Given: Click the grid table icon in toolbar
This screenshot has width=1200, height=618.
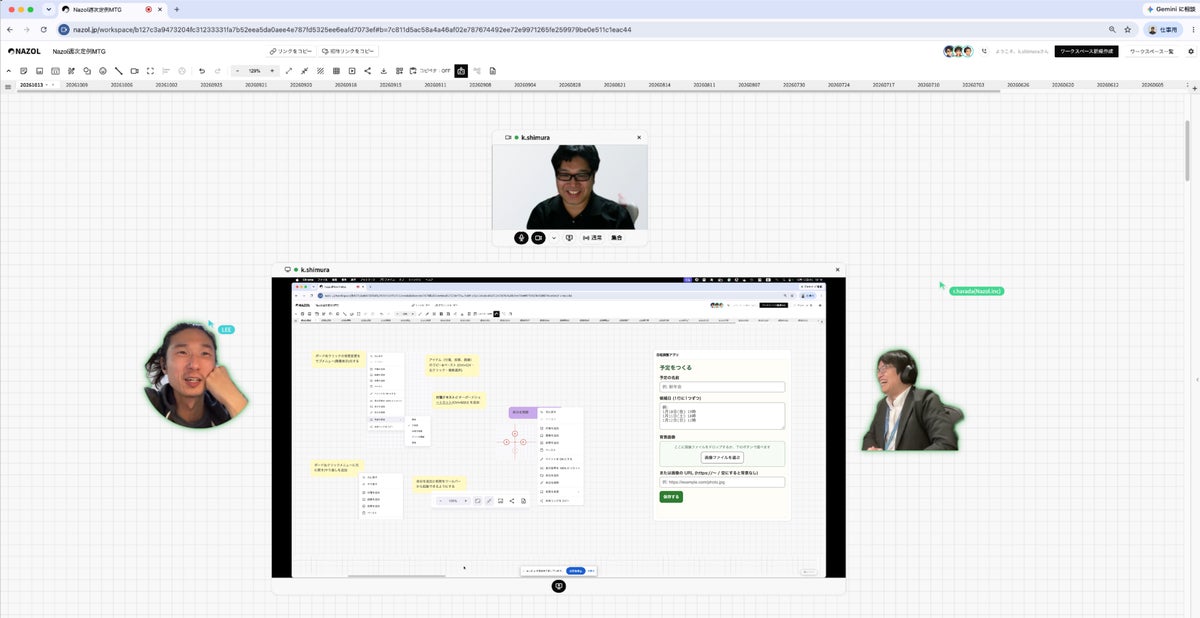Looking at the screenshot, I should coord(336,71).
